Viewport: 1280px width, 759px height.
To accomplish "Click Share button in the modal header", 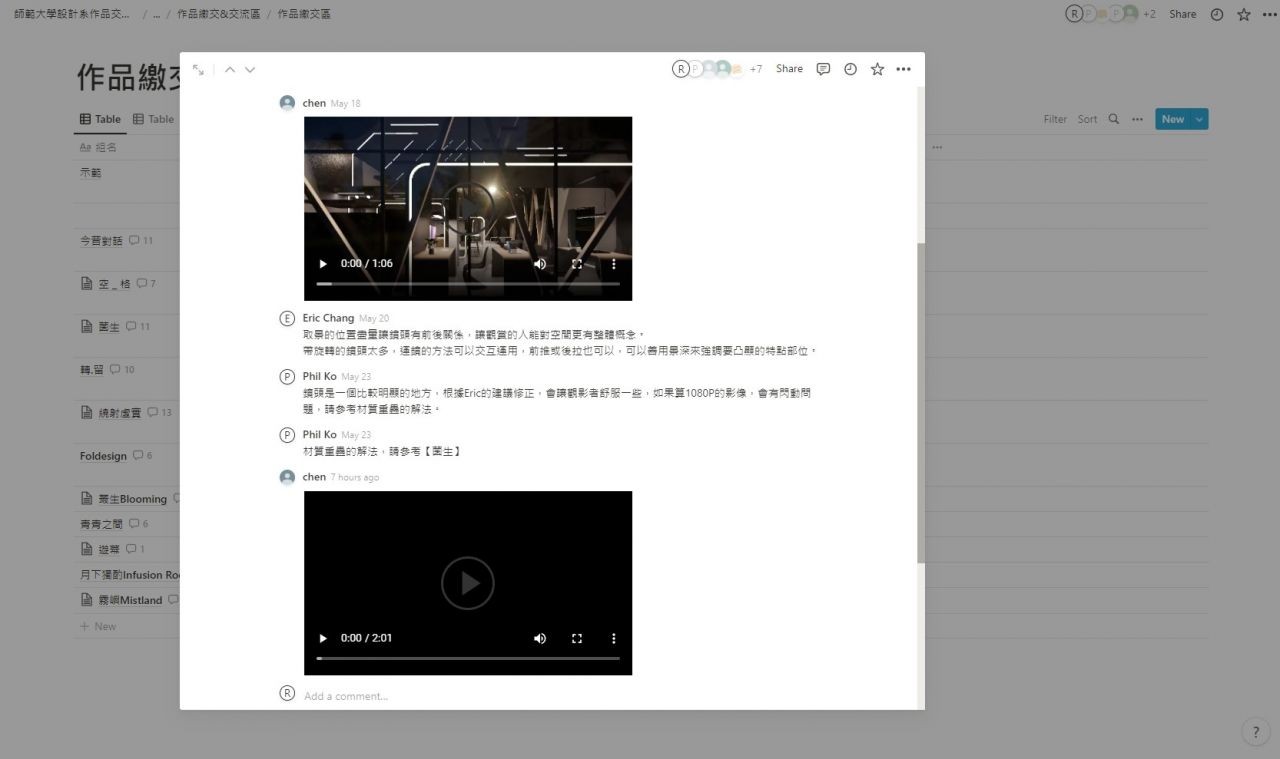I will pos(789,69).
